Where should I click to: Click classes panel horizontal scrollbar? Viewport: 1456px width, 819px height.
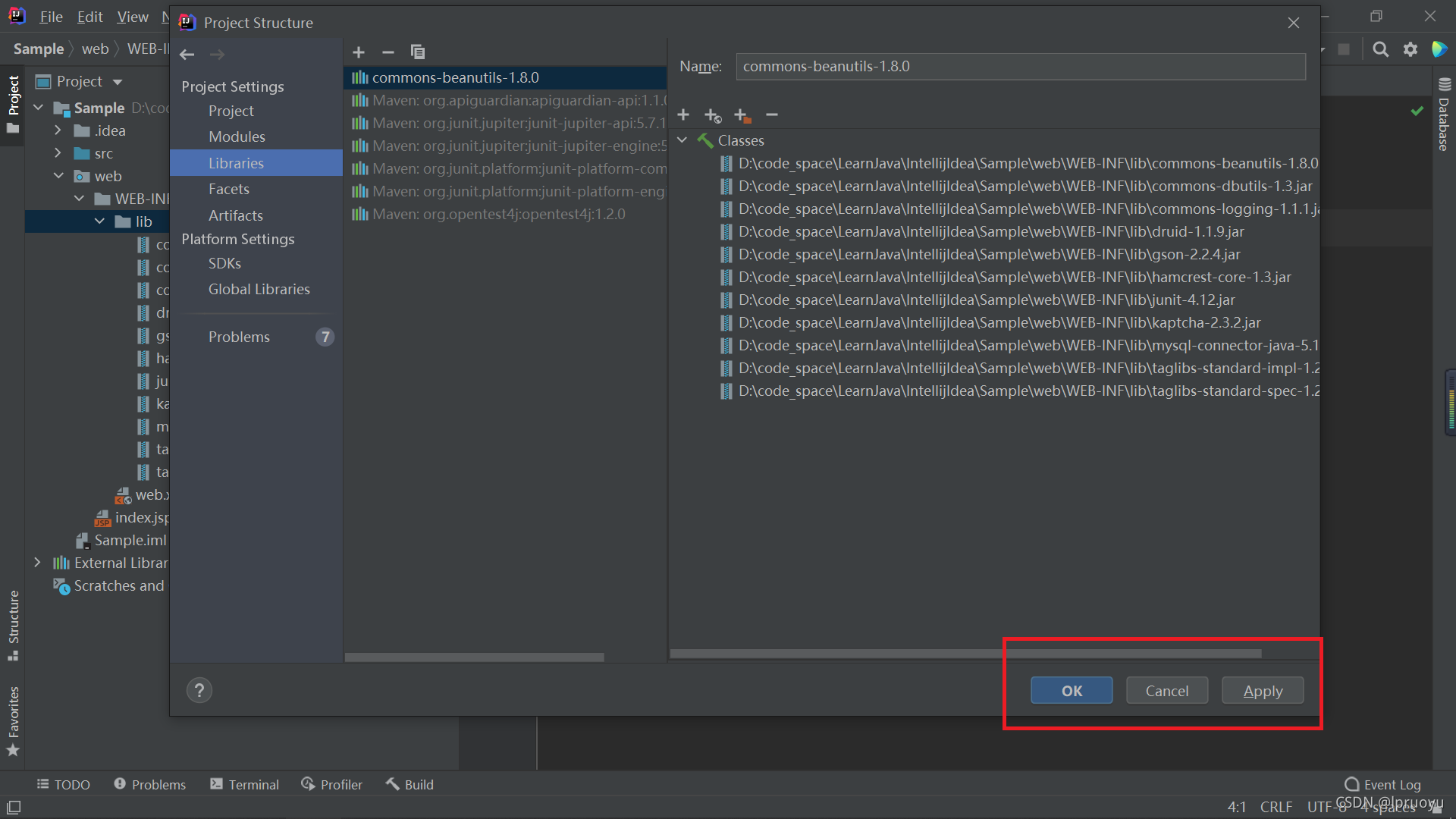coord(966,654)
